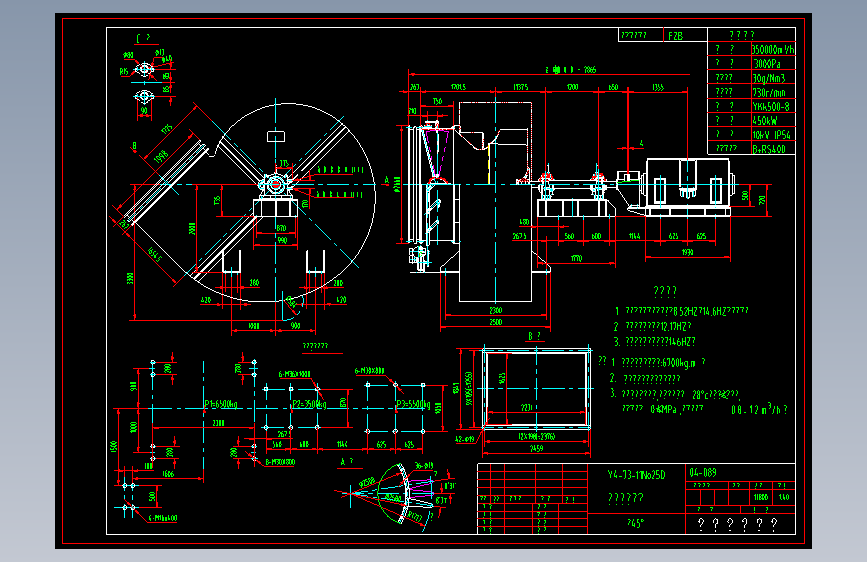Select the 6700kg.m note text
Viewport: 867px width, 562px height.
click(677, 362)
